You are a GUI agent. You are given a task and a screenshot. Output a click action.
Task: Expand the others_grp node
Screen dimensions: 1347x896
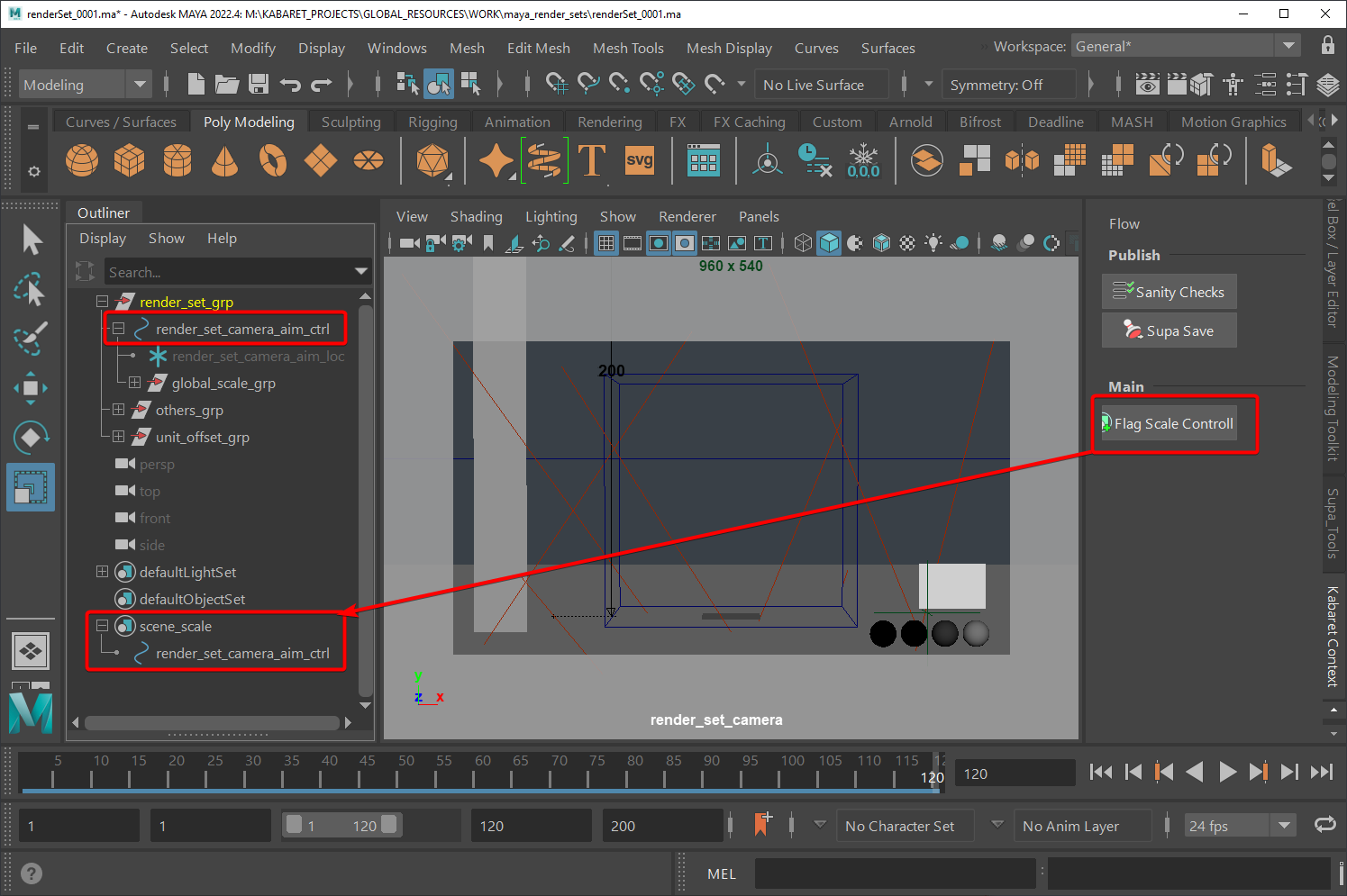(x=118, y=410)
